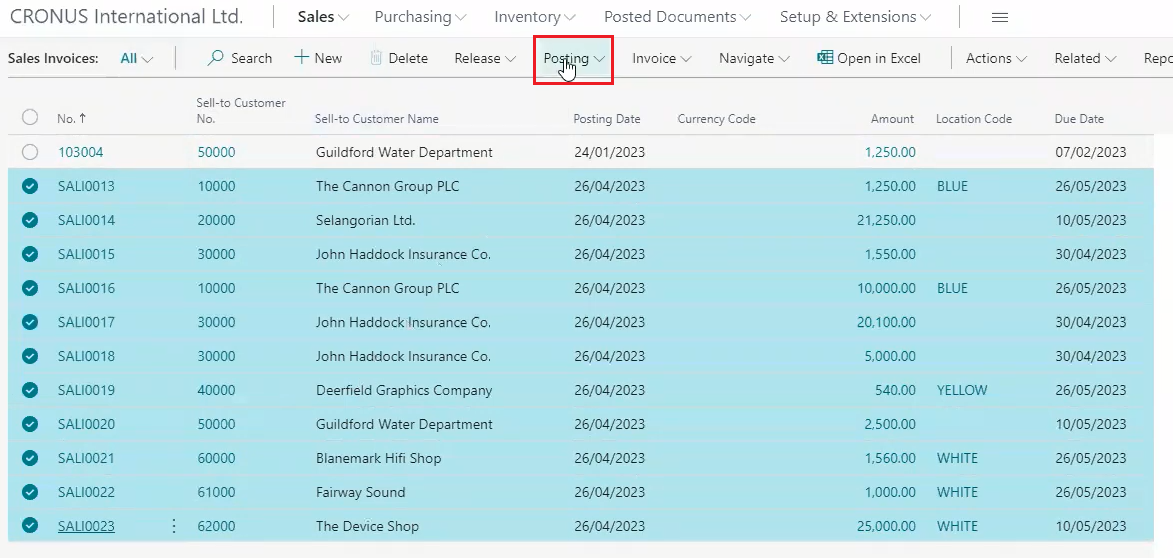
Task: Click CRONUS International Ltd. company name
Action: click(126, 16)
